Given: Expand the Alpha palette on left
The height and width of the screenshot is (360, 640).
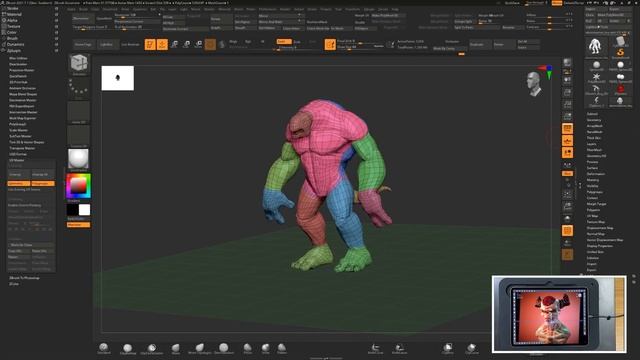Looking at the screenshot, I should [x=12, y=20].
